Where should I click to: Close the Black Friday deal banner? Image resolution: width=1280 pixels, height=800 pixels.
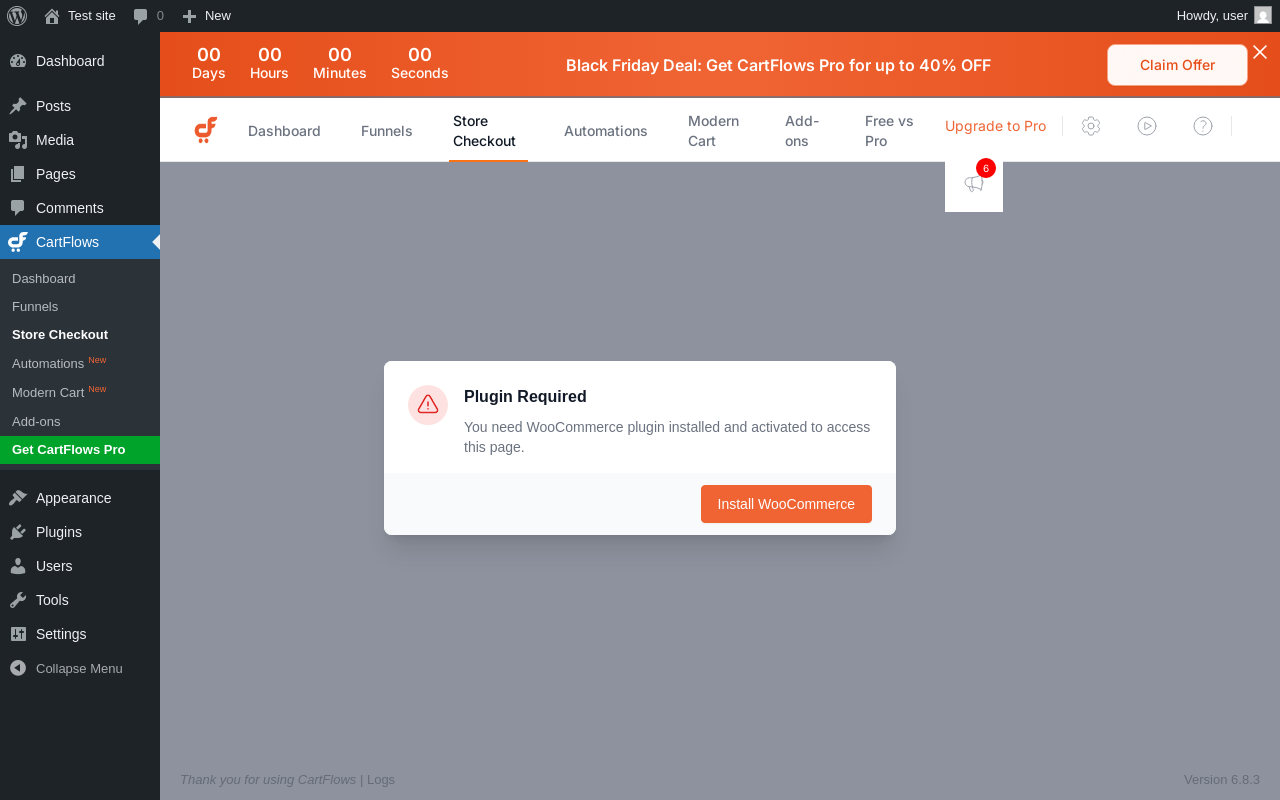point(1260,52)
